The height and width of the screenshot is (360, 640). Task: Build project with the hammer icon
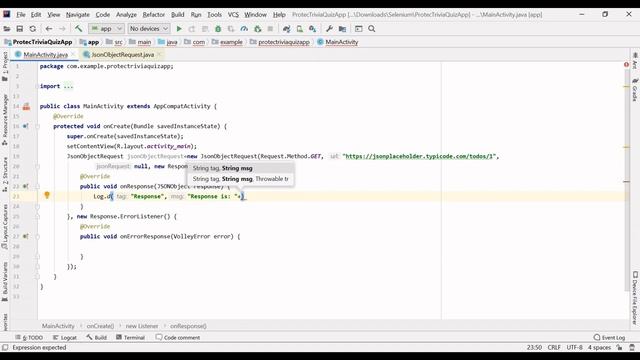(x=78, y=29)
